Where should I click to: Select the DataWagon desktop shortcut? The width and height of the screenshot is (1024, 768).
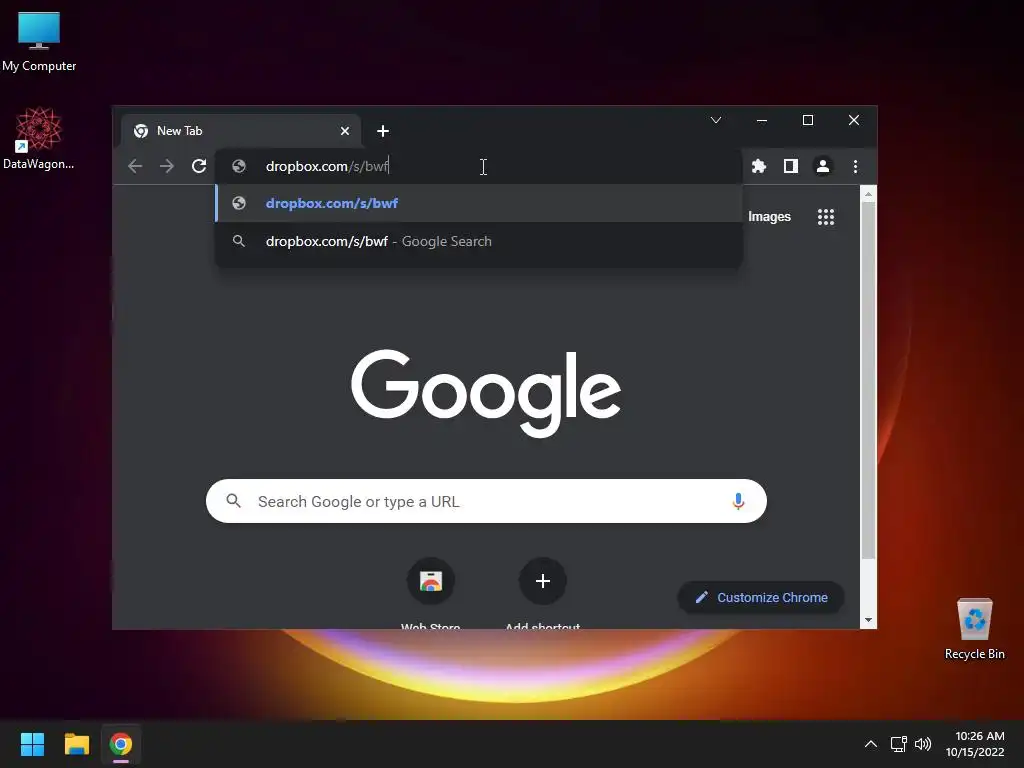39,138
